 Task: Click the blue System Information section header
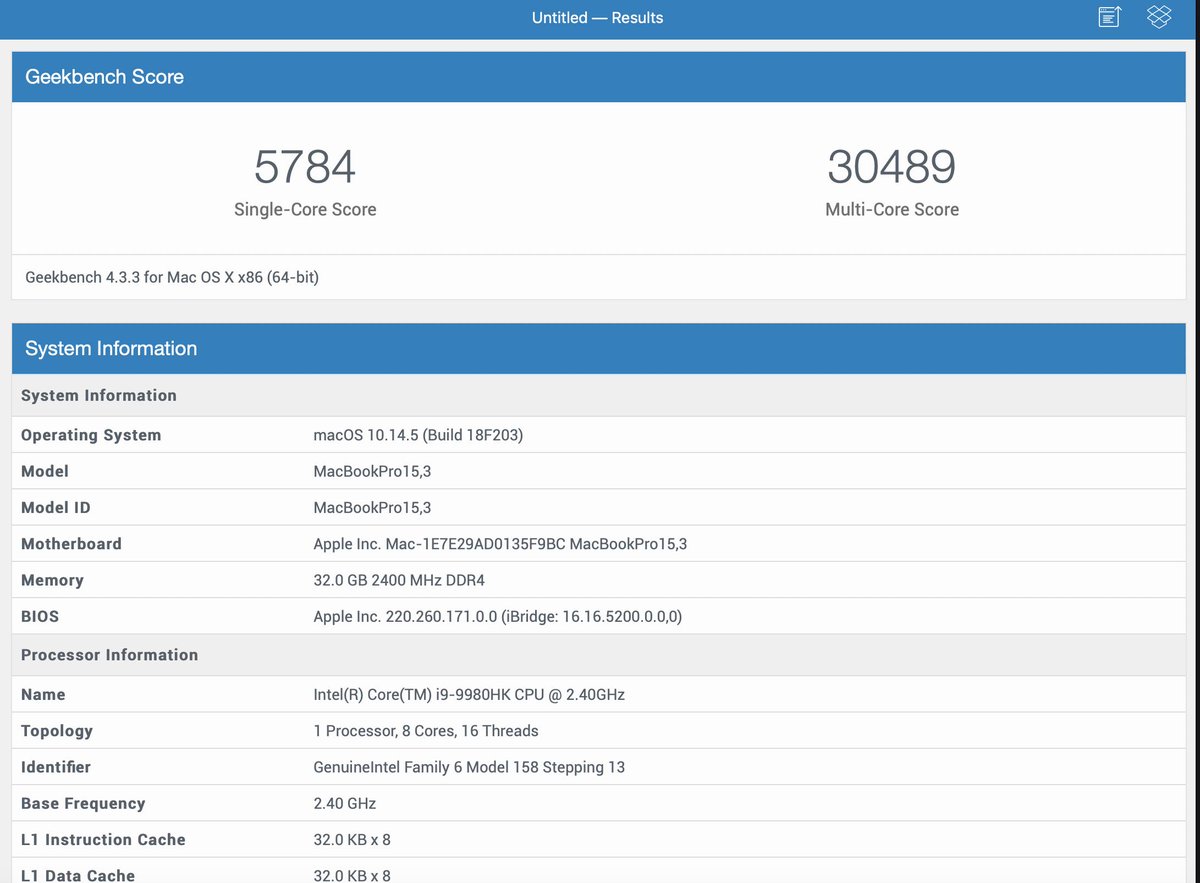pyautogui.click(x=599, y=349)
